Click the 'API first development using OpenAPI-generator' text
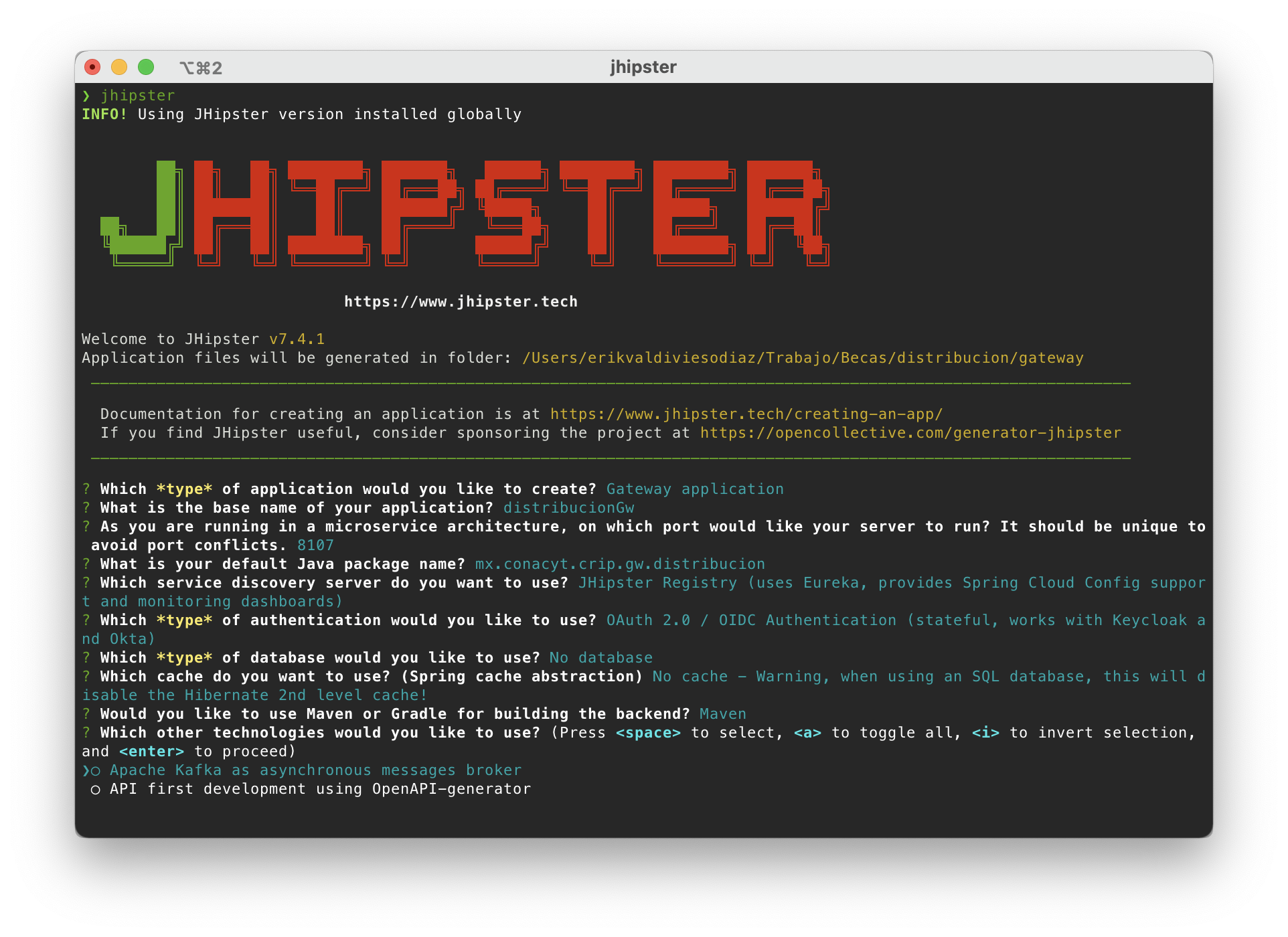The width and height of the screenshot is (1288, 937). 320,789
